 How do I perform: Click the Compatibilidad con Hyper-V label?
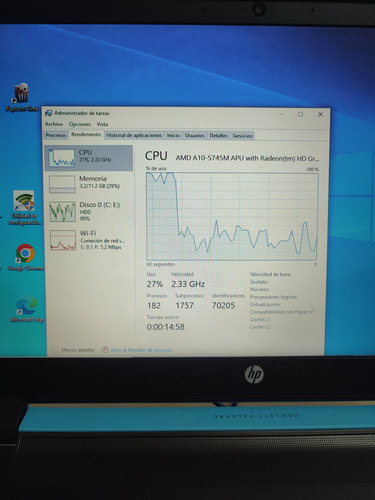282,312
